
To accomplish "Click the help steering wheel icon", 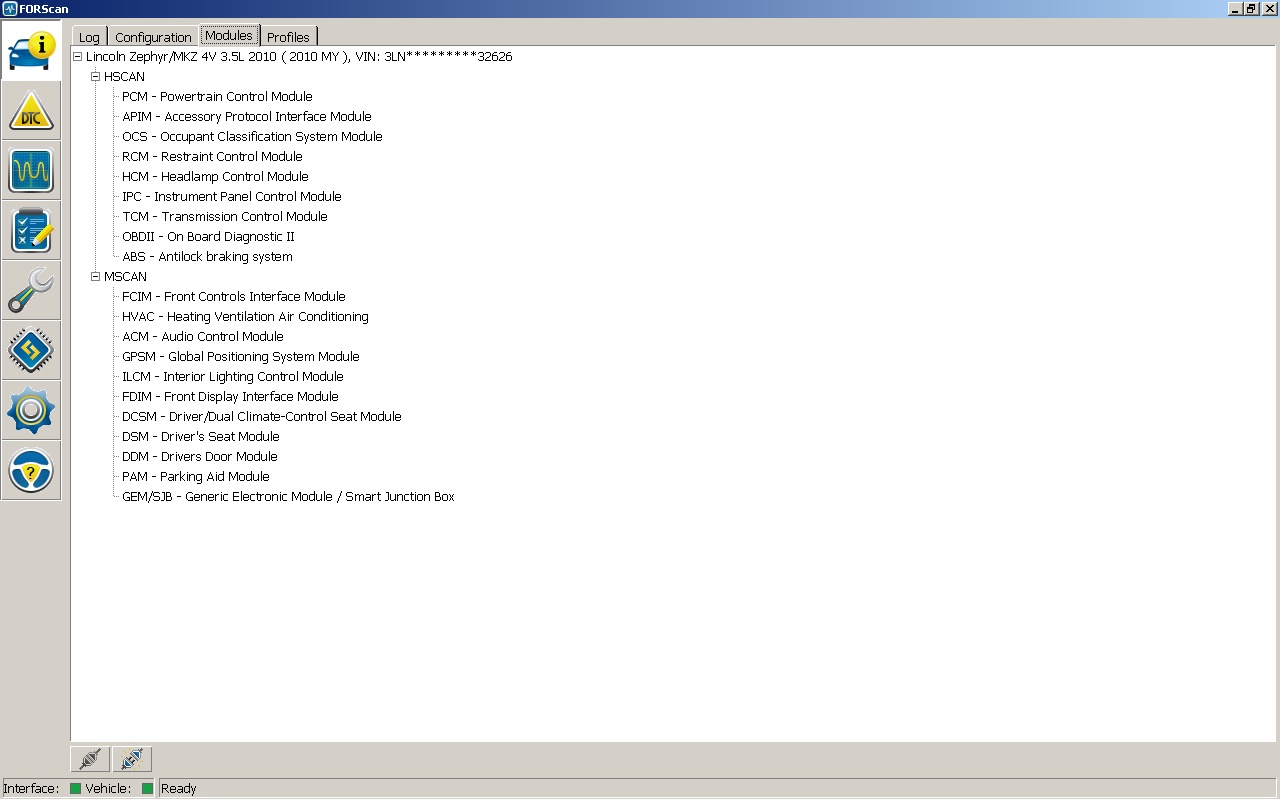I will (x=31, y=470).
